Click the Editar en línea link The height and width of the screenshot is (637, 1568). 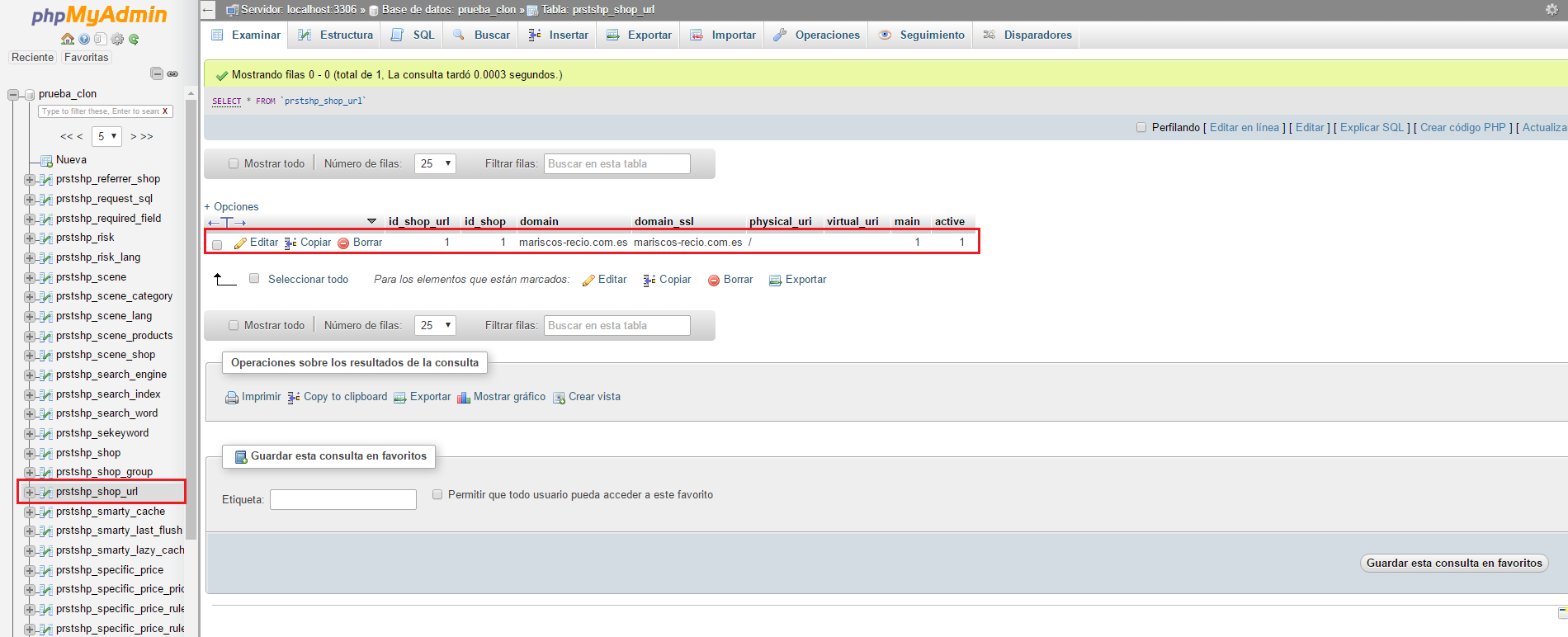coord(1244,127)
